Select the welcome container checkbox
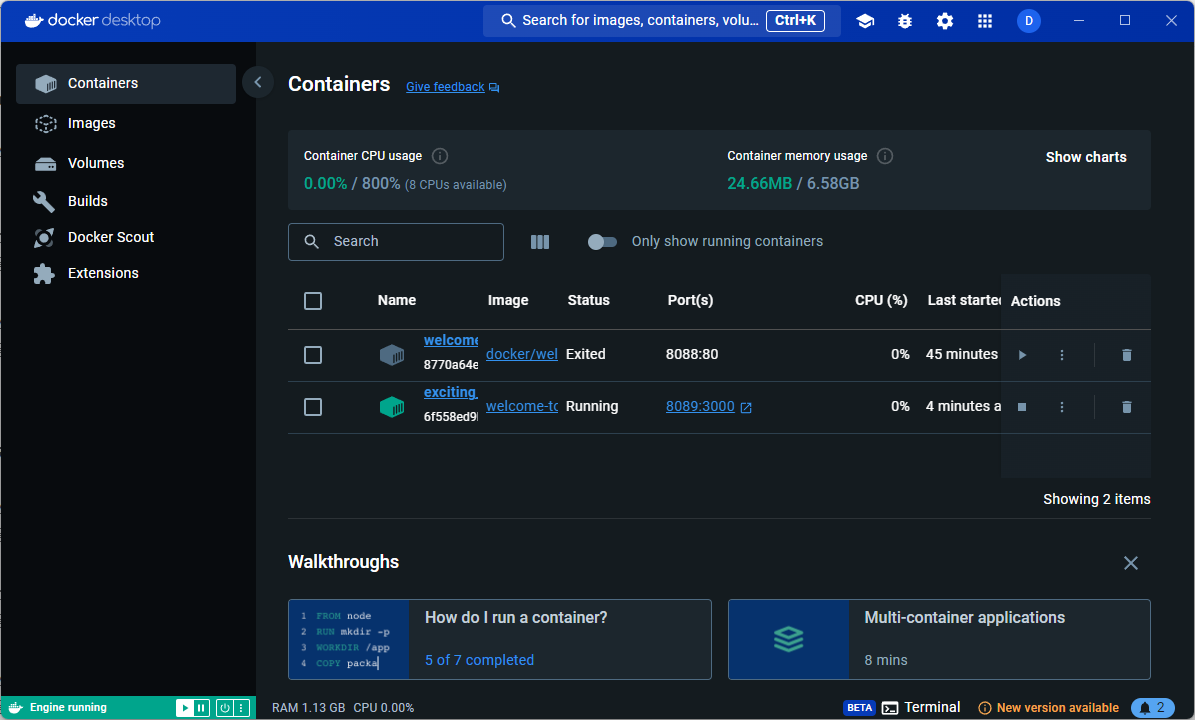 coord(312,355)
